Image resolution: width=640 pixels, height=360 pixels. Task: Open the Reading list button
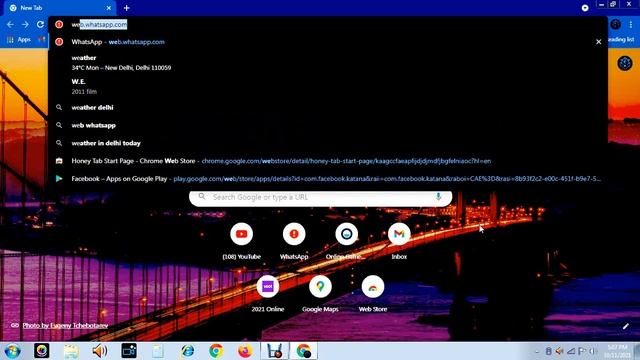(x=621, y=40)
